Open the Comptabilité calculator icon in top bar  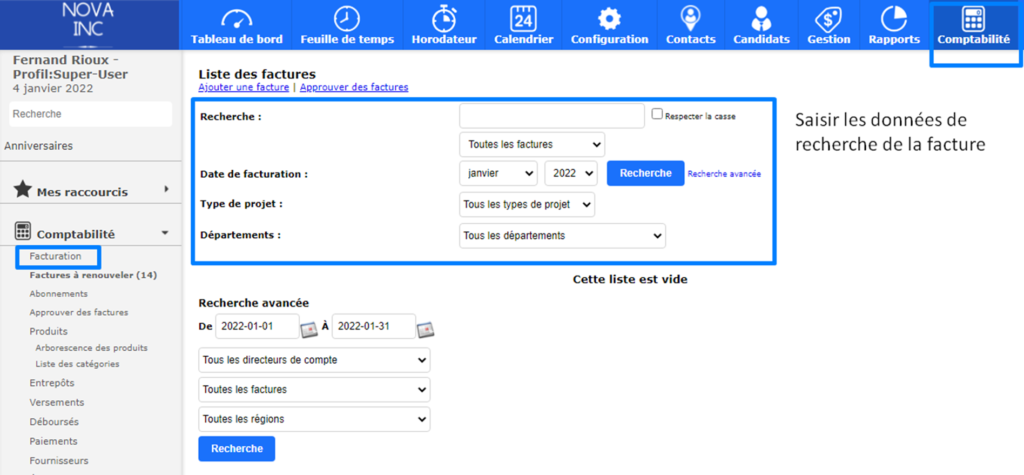(973, 18)
